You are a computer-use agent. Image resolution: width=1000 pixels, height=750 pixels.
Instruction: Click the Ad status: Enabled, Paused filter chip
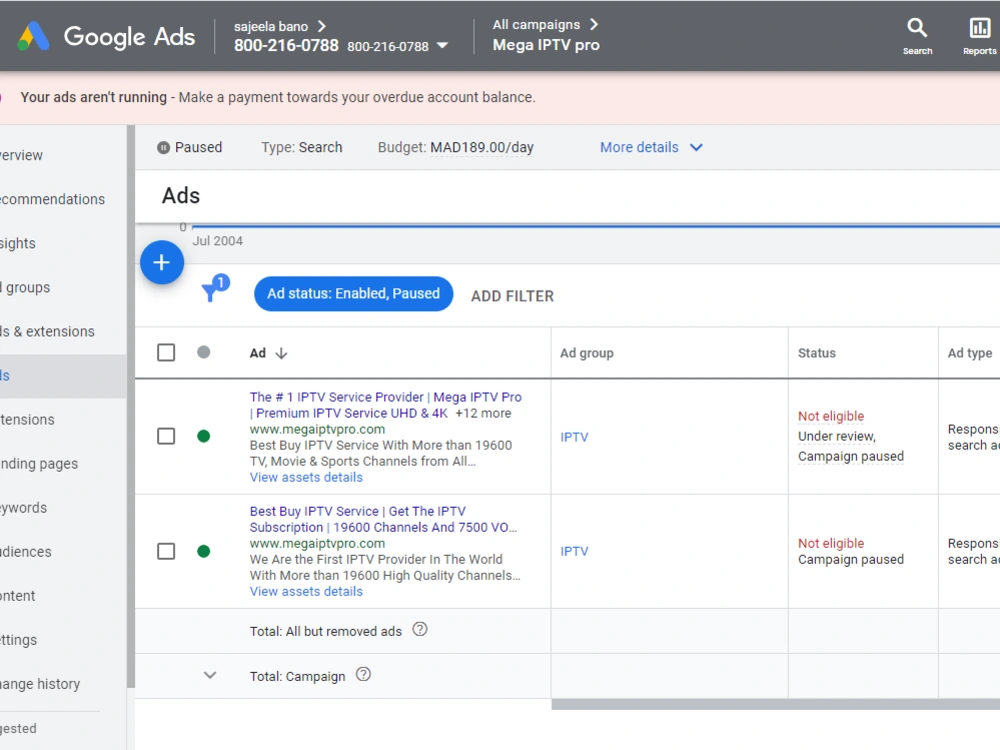coord(353,293)
